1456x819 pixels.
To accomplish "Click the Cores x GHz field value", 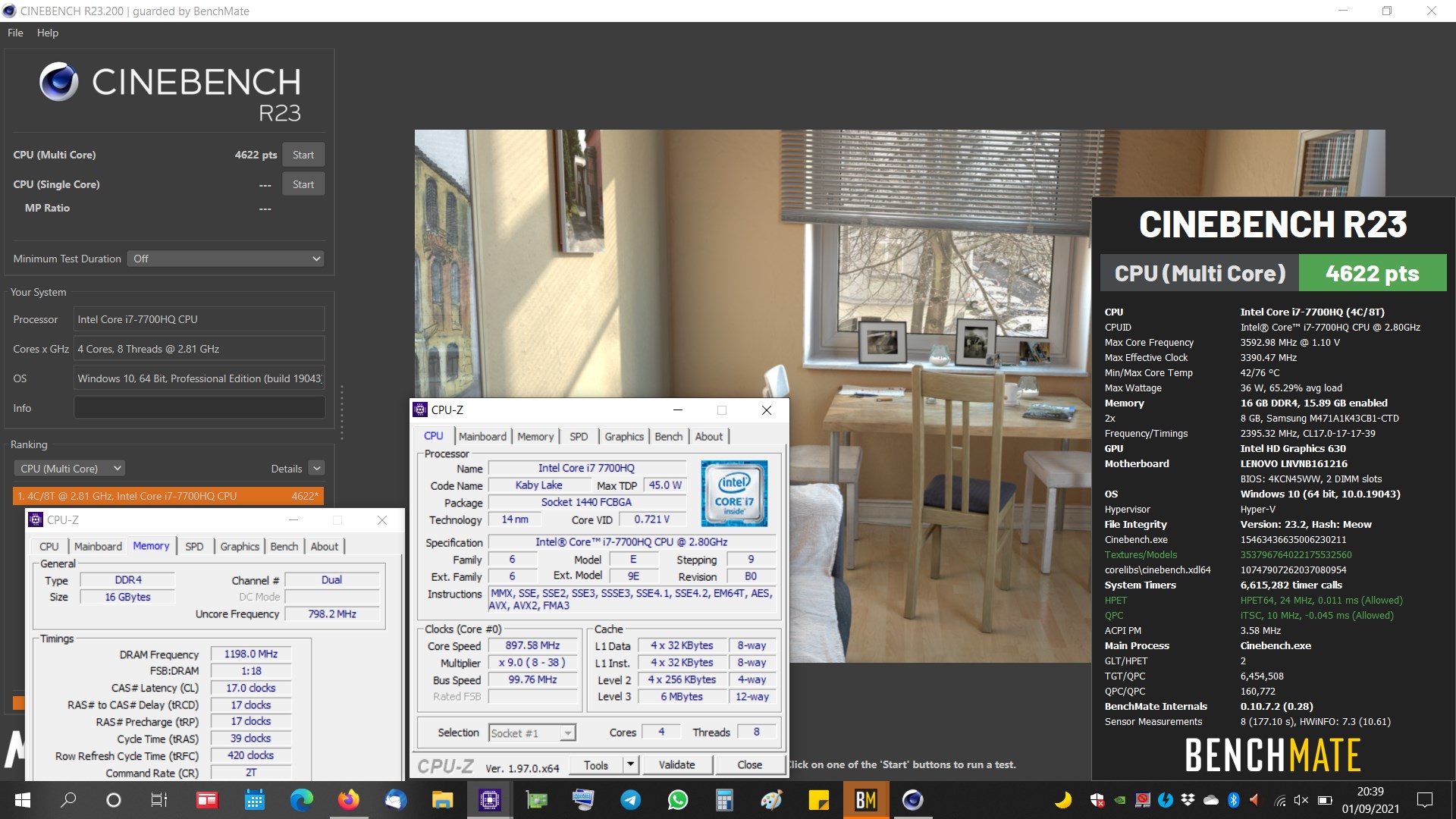I will coord(199,349).
